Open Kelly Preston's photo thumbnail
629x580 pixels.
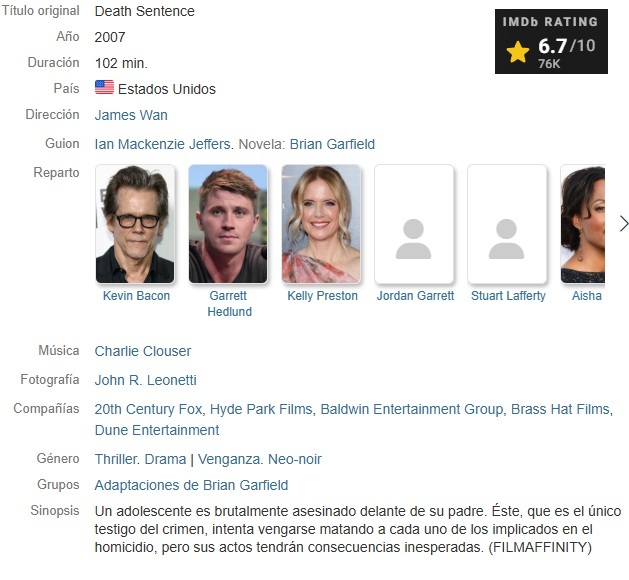pyautogui.click(x=321, y=224)
